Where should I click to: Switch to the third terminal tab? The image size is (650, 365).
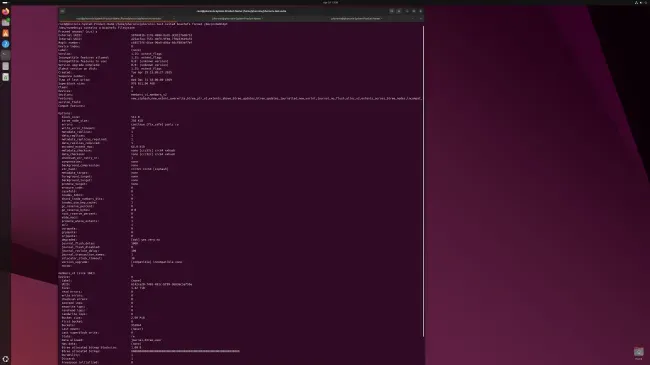[x=356, y=19]
